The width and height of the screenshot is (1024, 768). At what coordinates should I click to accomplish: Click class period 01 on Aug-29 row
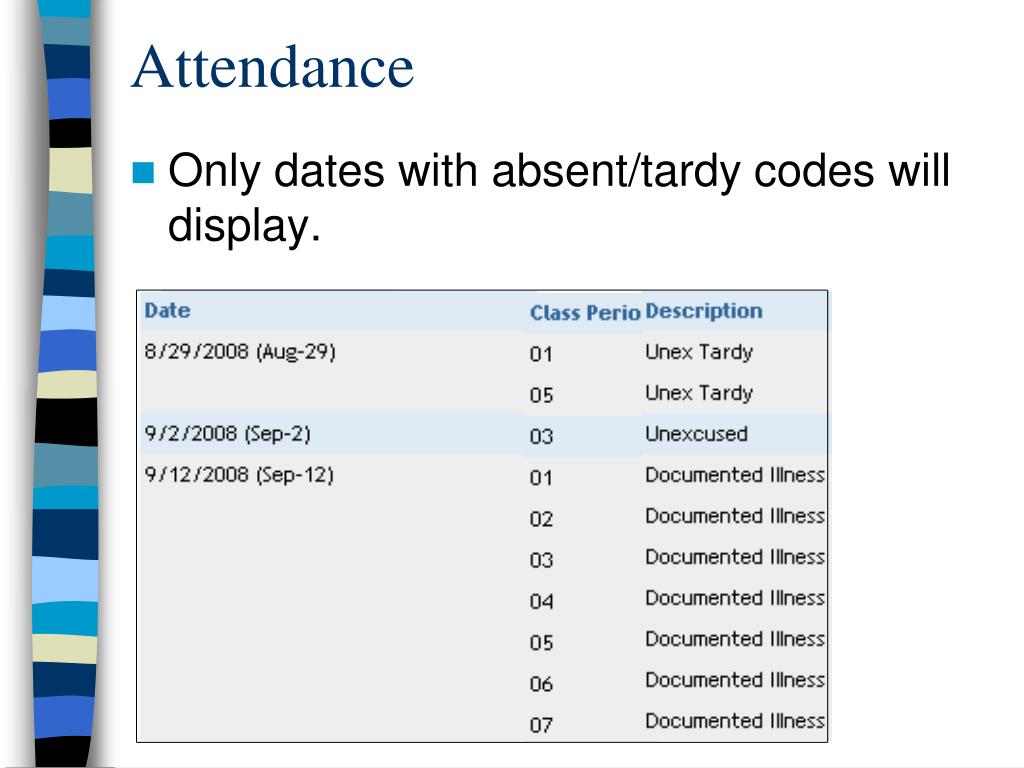coord(541,354)
